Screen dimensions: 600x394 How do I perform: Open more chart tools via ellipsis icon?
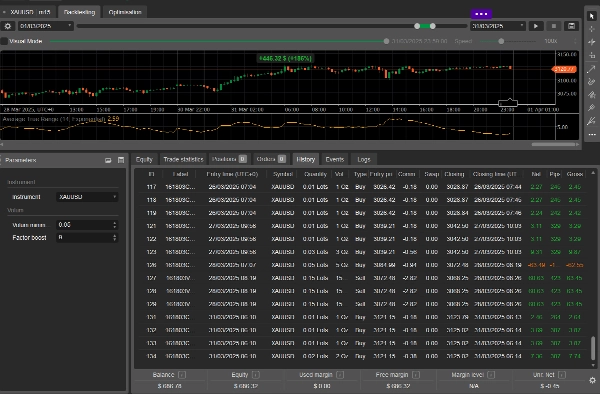592,135
